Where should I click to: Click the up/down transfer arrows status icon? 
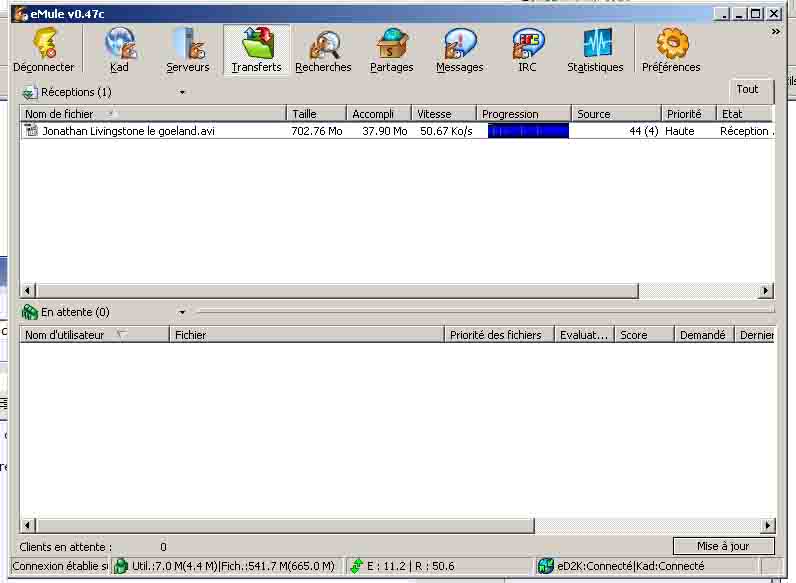357,566
